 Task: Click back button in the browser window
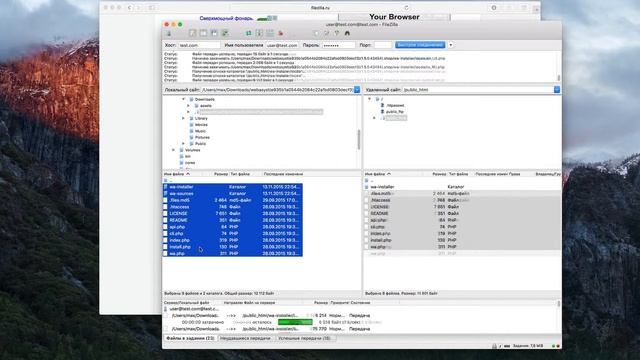(130, 7)
